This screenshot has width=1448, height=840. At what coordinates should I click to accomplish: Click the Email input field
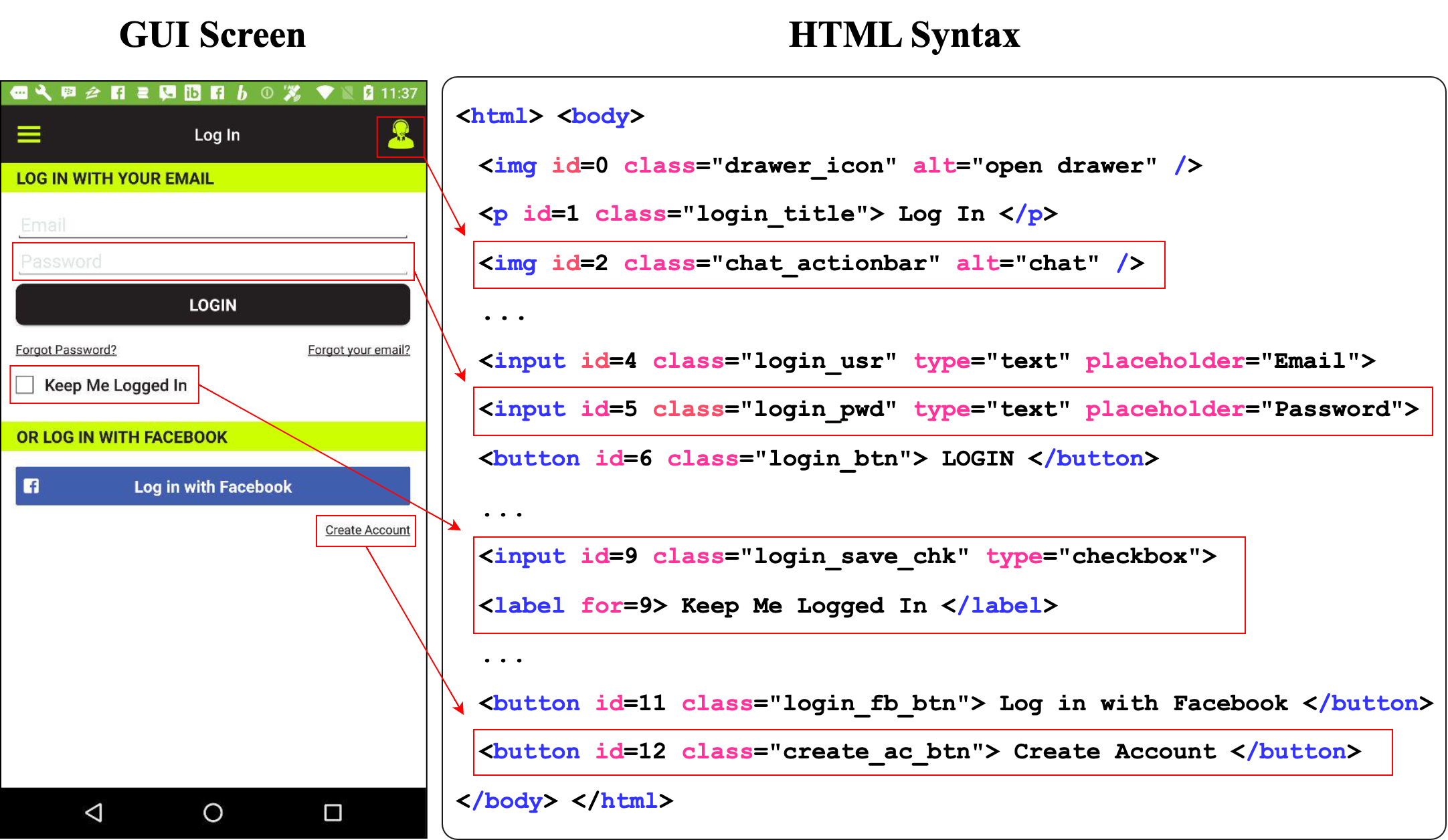click(x=213, y=225)
